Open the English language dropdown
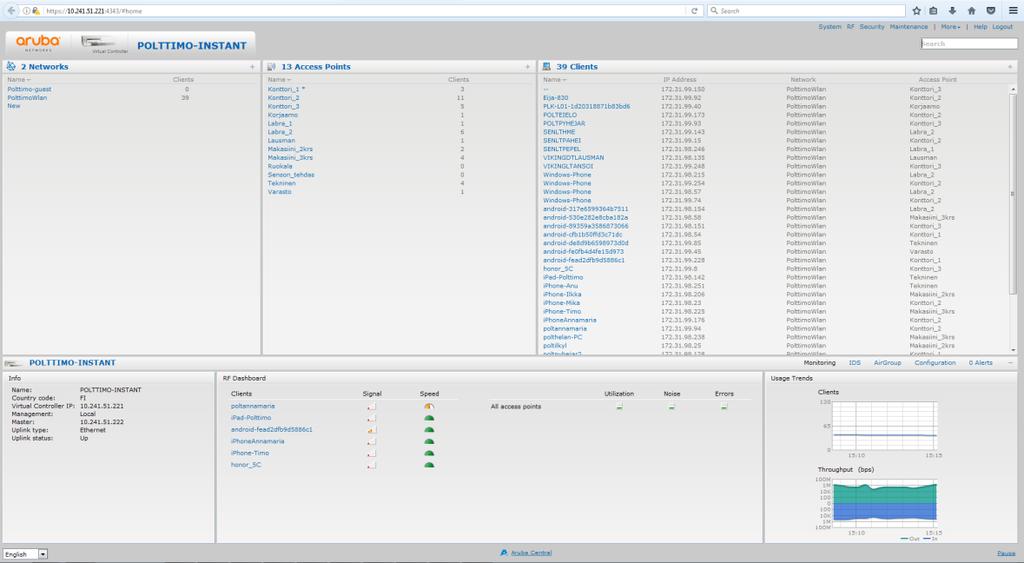This screenshot has height=563, width=1024. 25,554
